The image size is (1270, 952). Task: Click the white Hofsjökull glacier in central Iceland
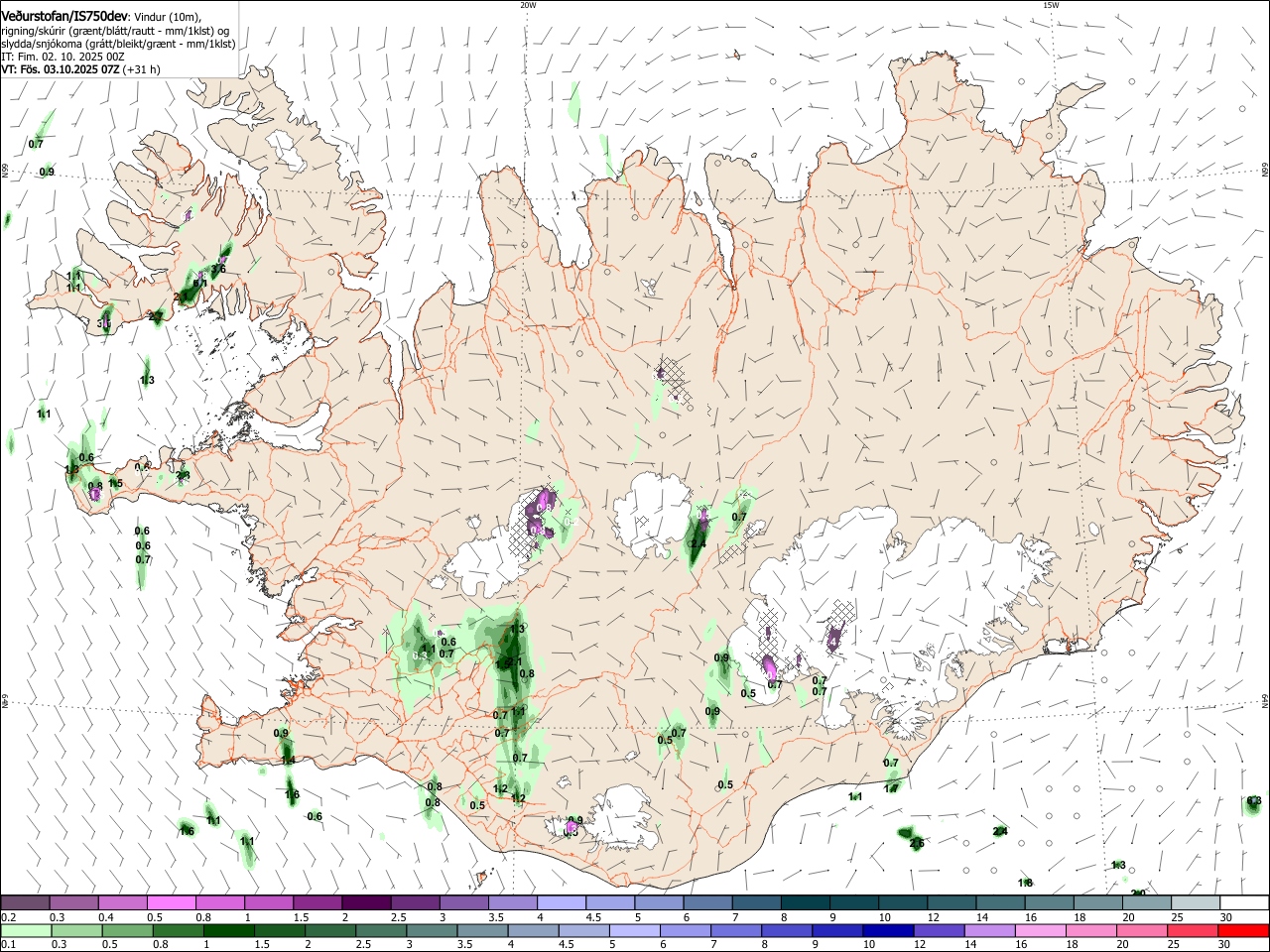(x=653, y=513)
